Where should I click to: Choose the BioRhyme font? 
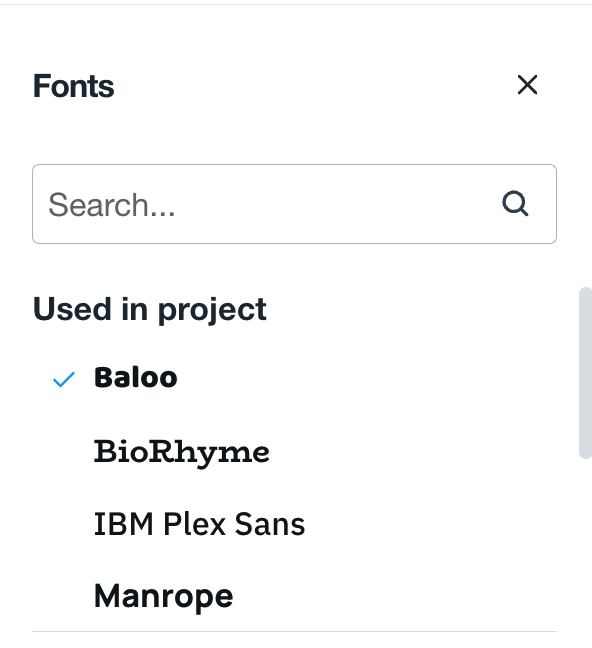click(x=294, y=451)
